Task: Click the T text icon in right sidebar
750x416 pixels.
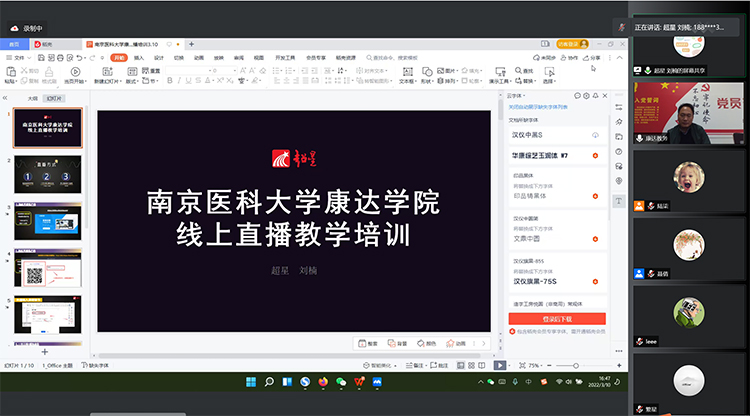Action: pyautogui.click(x=619, y=201)
